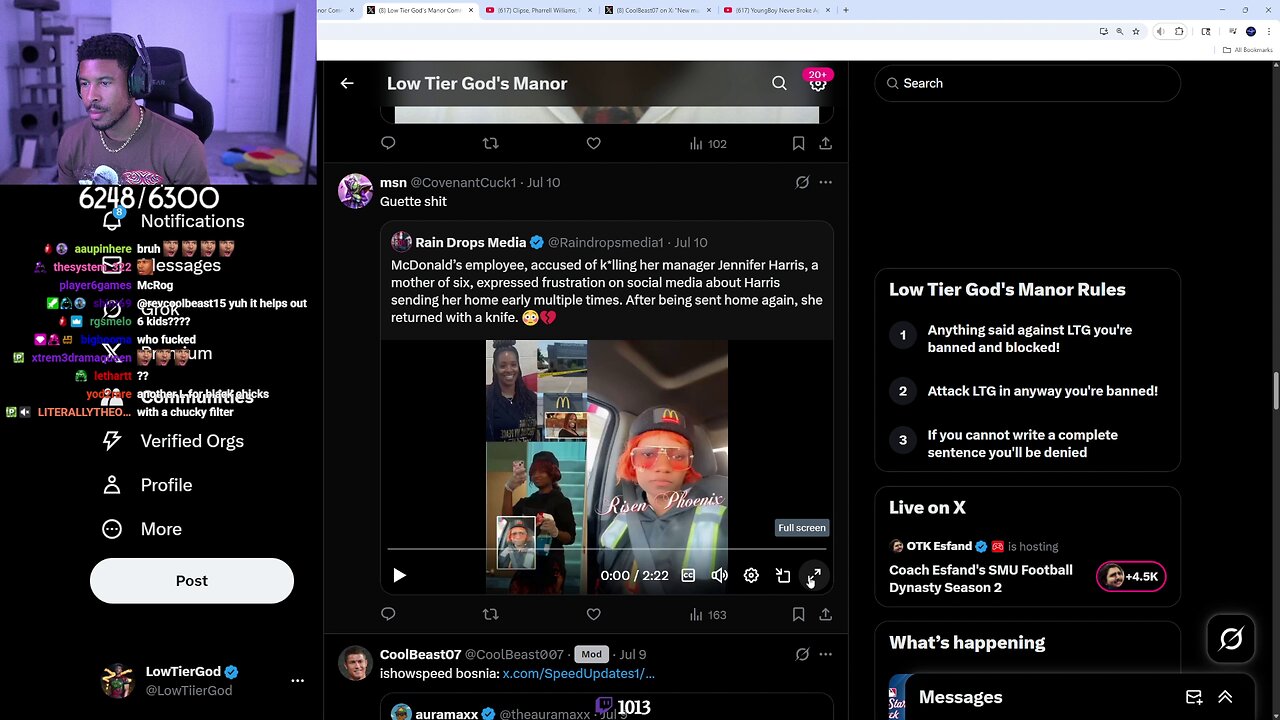
Task: Open Verified Orgs in sidebar
Action: click(173, 441)
